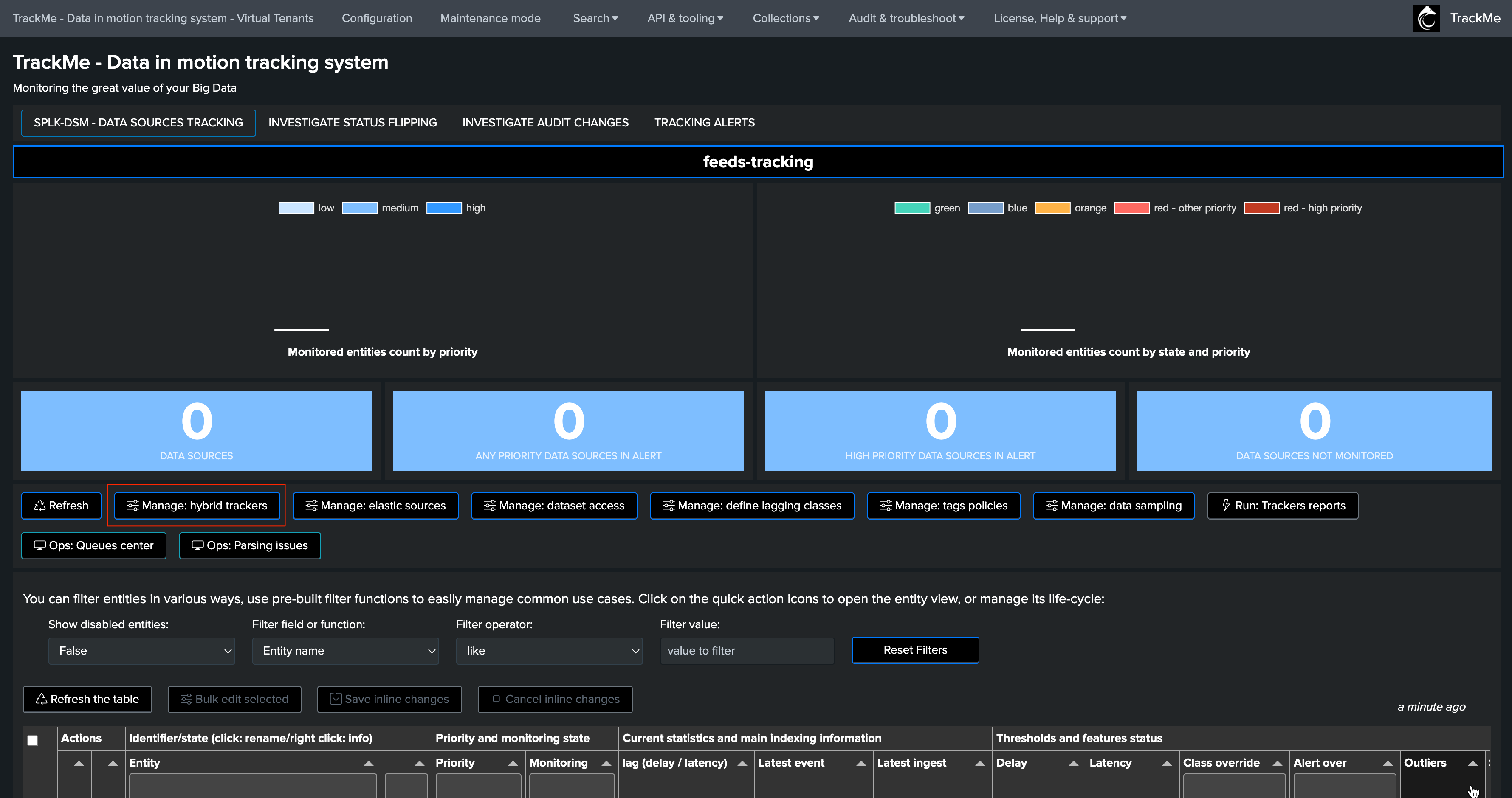The height and width of the screenshot is (798, 1512).
Task: Toggle the blue state legend item
Action: (x=997, y=208)
